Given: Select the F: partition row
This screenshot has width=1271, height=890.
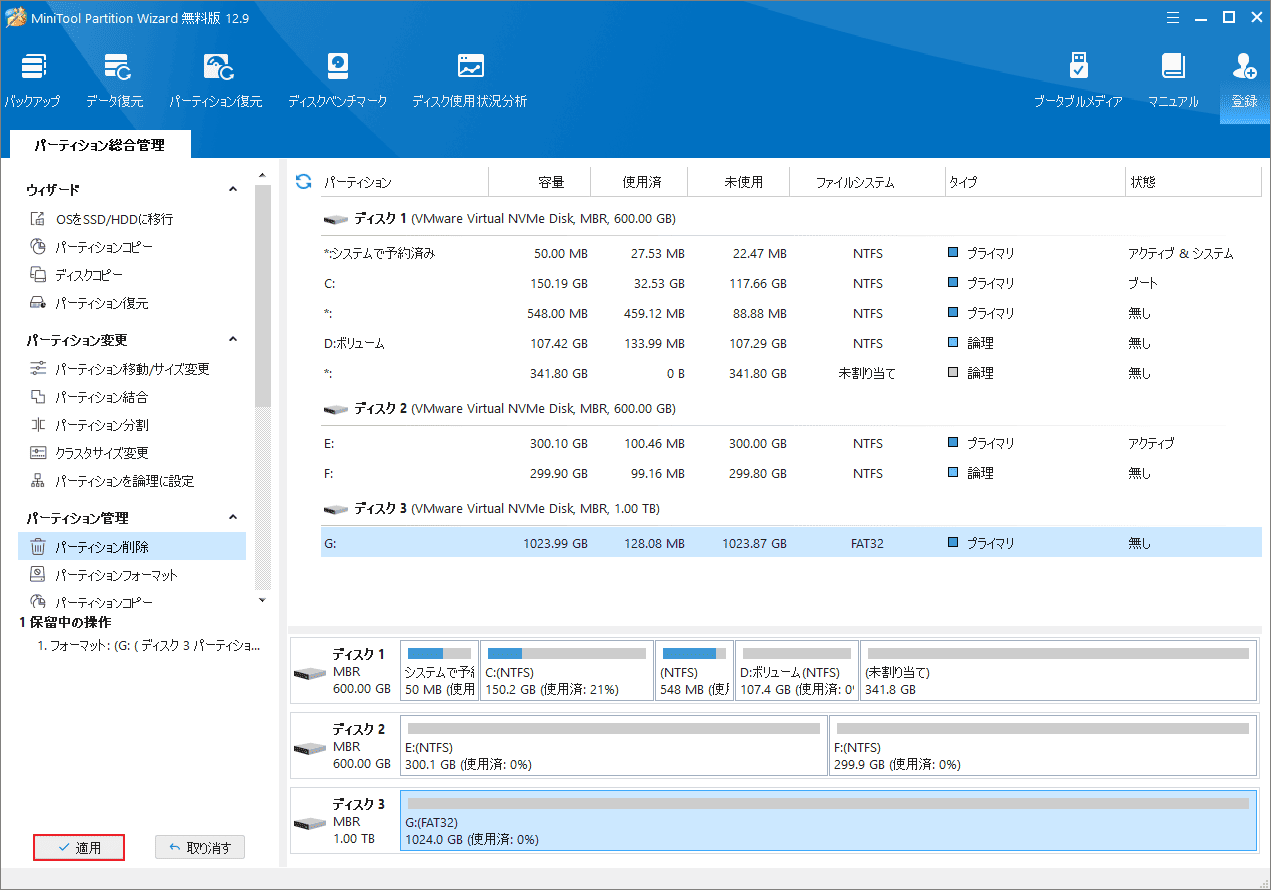Looking at the screenshot, I should tap(791, 473).
